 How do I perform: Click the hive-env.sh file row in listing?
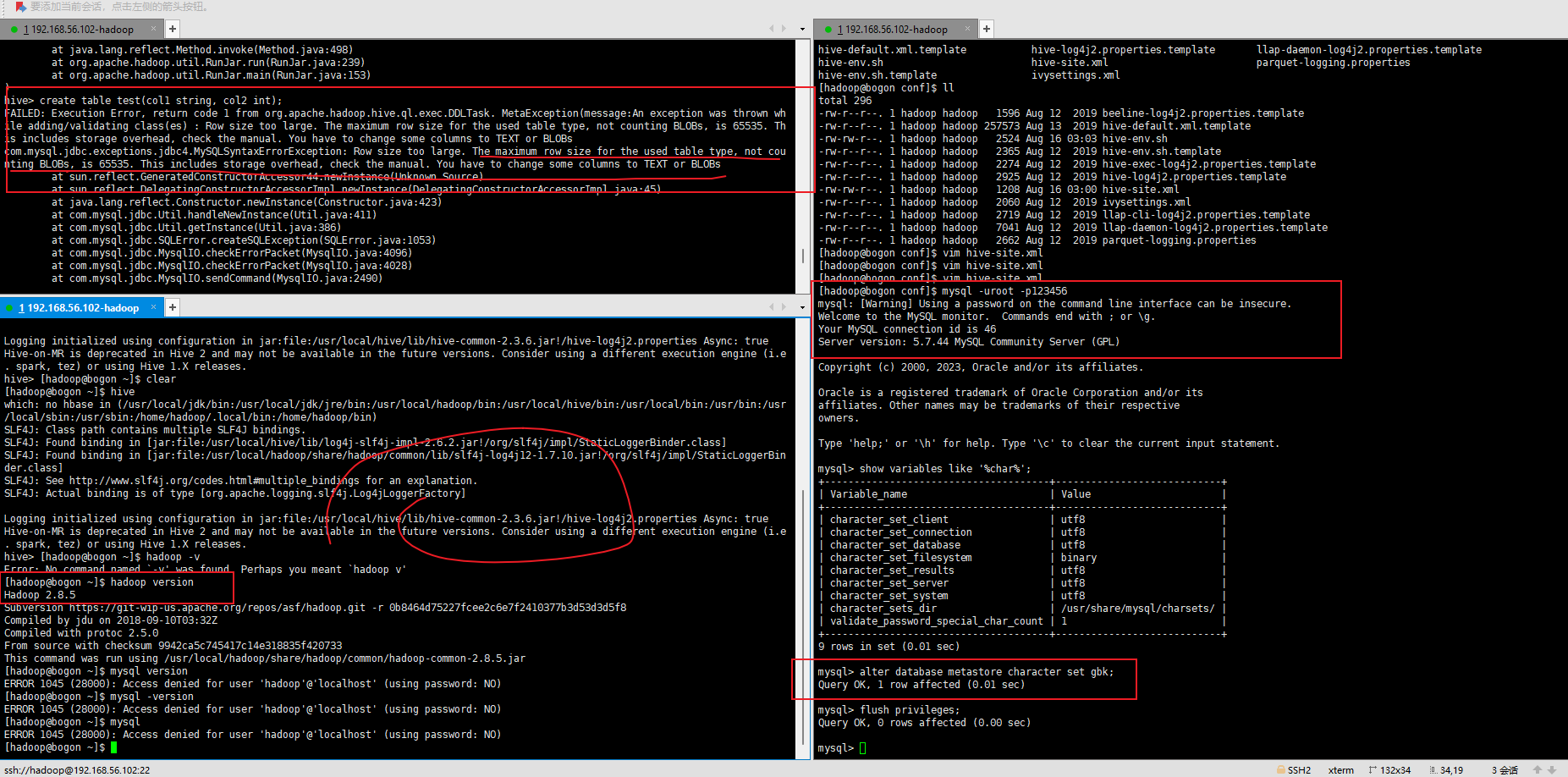[x=993, y=139]
